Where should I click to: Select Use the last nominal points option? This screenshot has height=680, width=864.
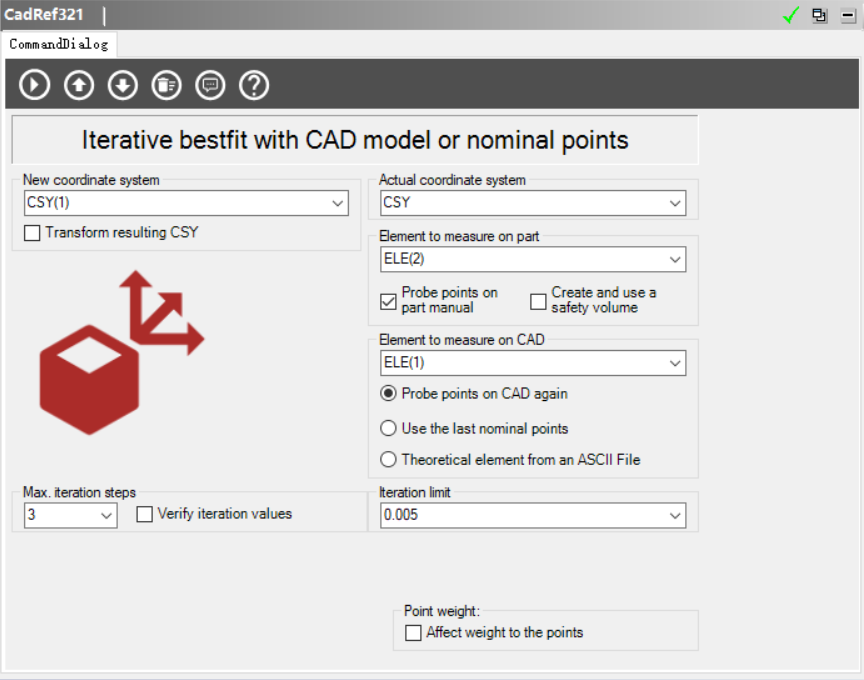389,428
